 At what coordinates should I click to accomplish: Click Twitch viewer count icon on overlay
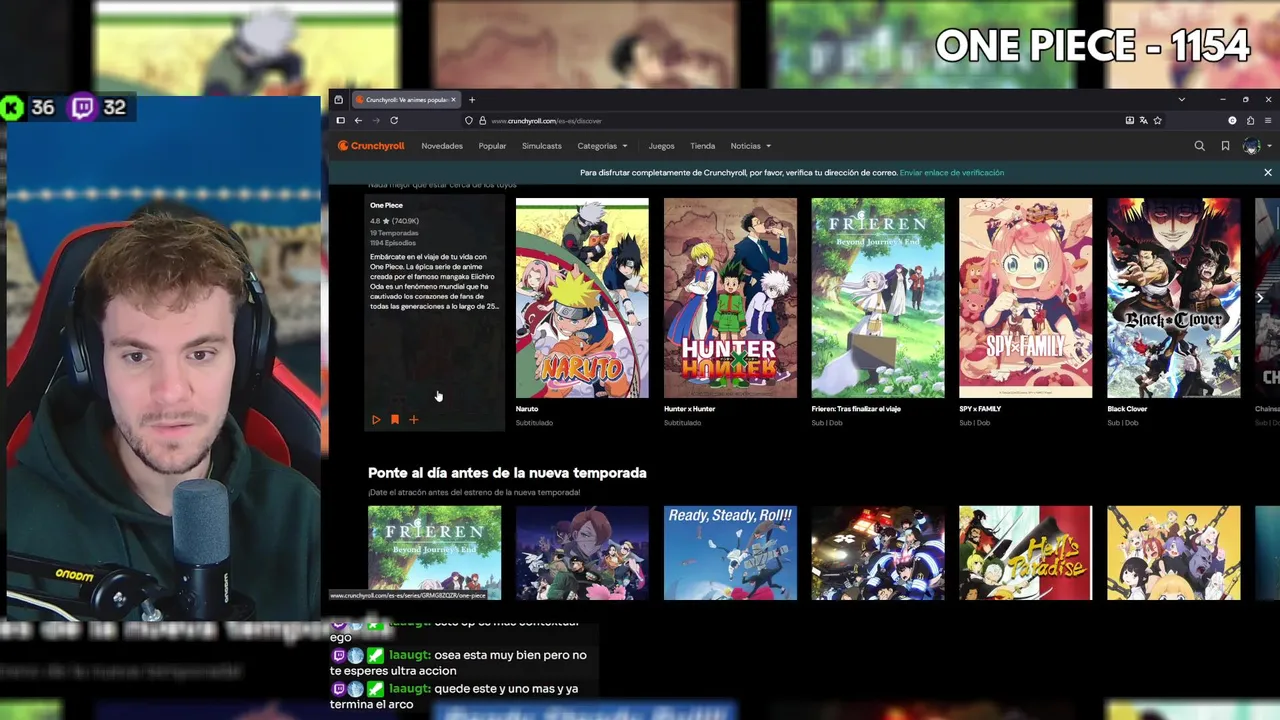pyautogui.click(x=82, y=108)
